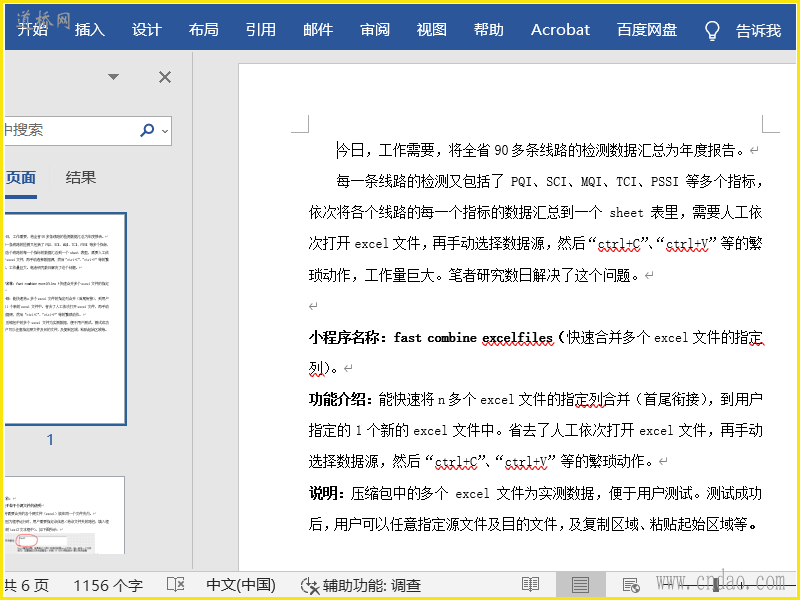Open the Acrobat ribbon tab
This screenshot has height=600, width=800.
pyautogui.click(x=560, y=30)
